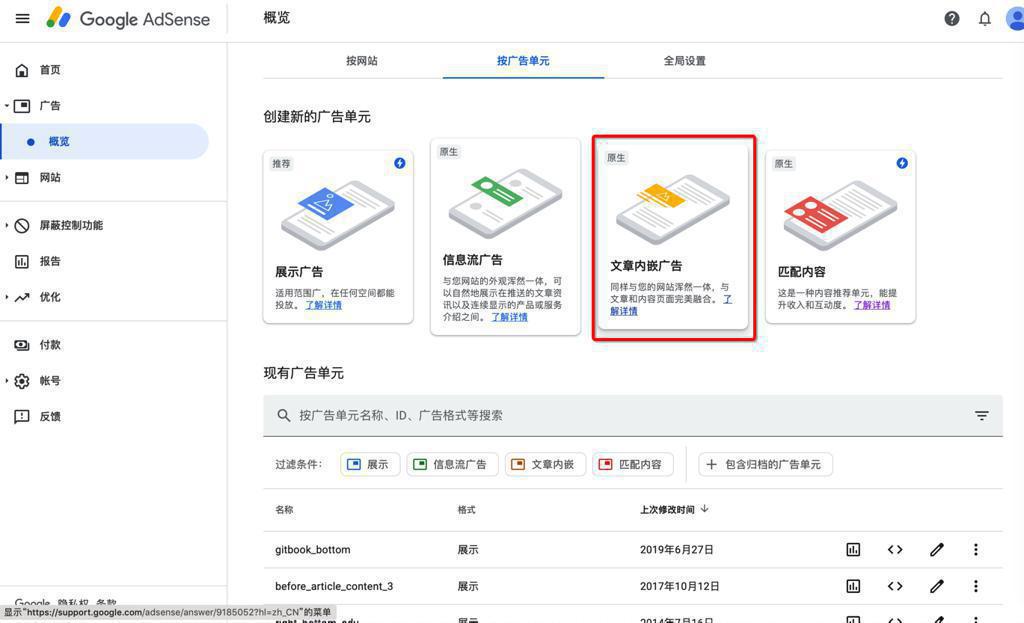Expand the 屏蔽控制功能 section arrow
This screenshot has height=623, width=1024.
(7, 225)
